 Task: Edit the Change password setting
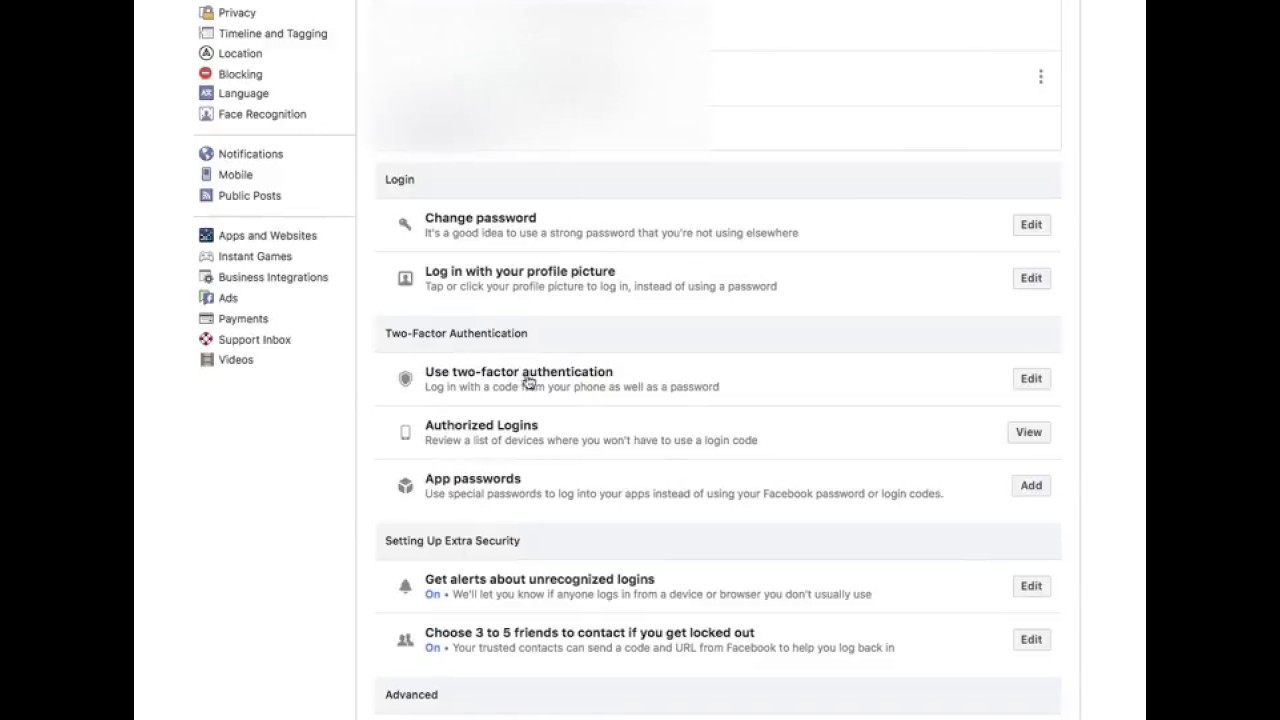(1031, 225)
